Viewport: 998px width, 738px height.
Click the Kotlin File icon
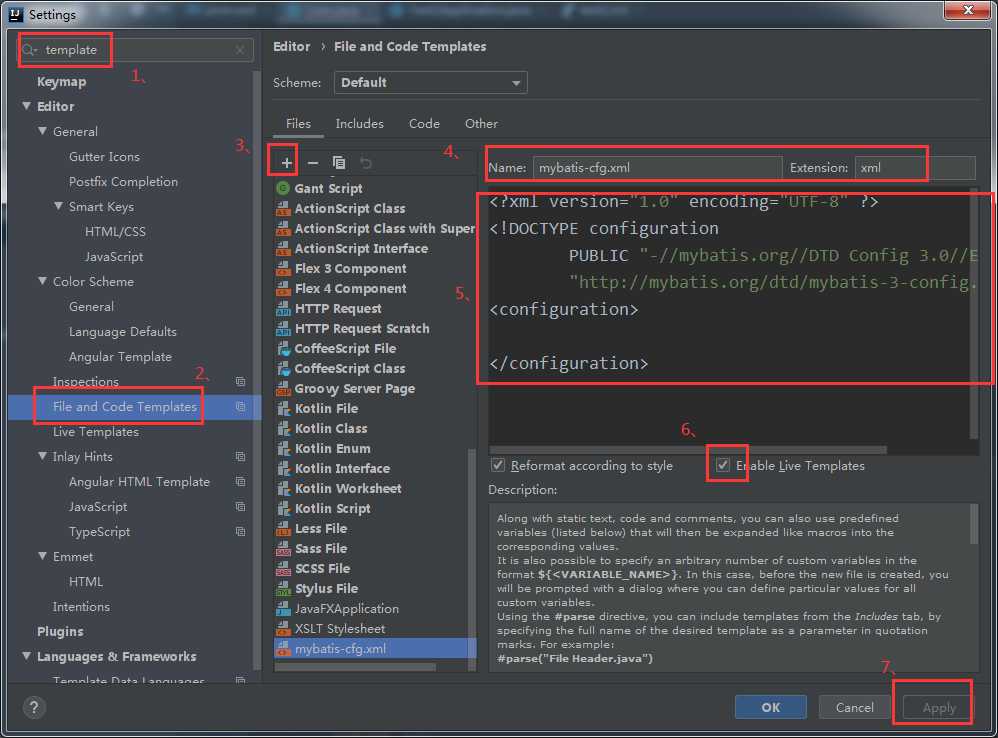283,408
